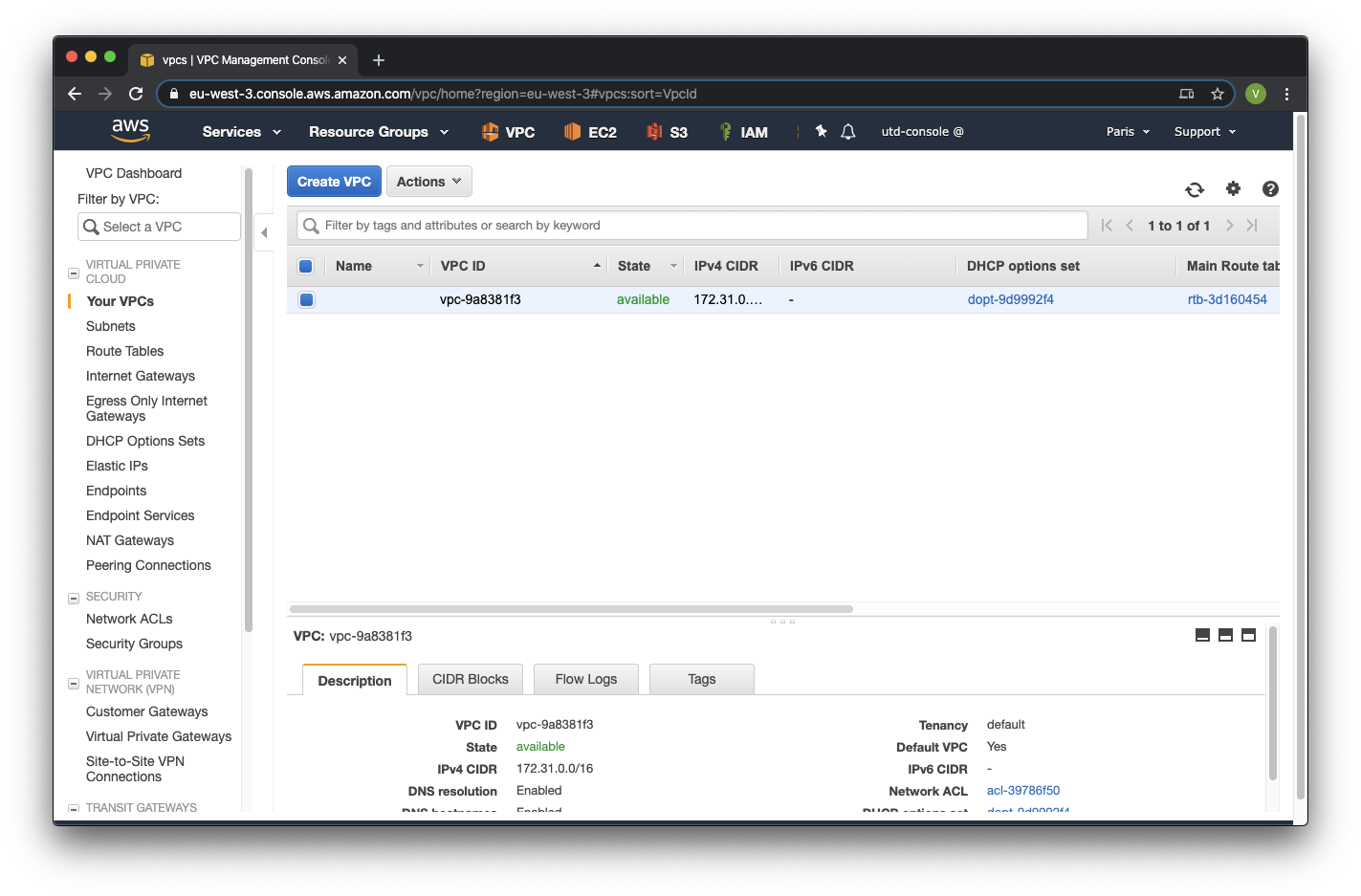Open Route Tables in the sidebar
This screenshot has width=1361, height=896.
coord(124,351)
